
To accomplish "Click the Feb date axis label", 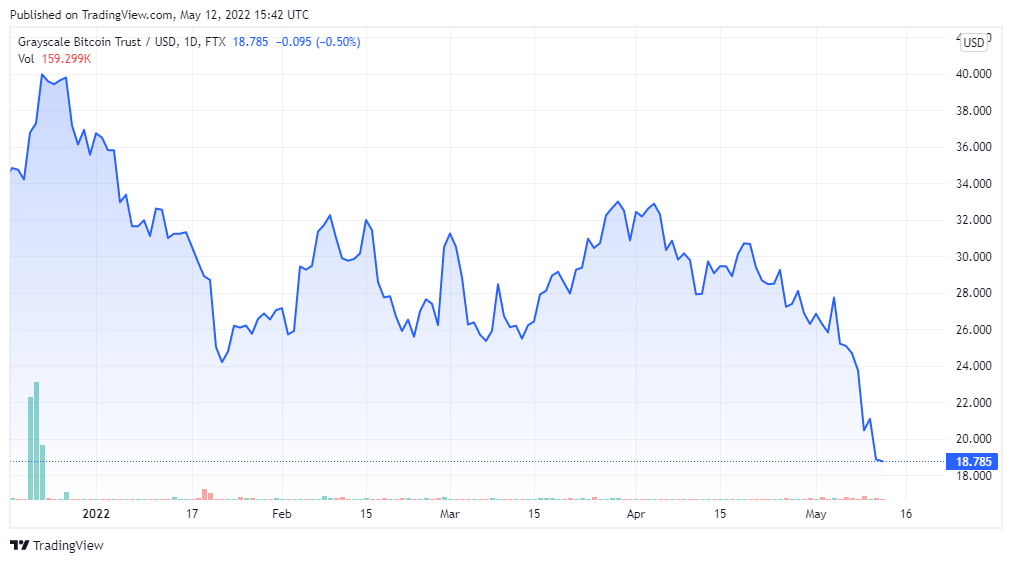I will pos(281,514).
